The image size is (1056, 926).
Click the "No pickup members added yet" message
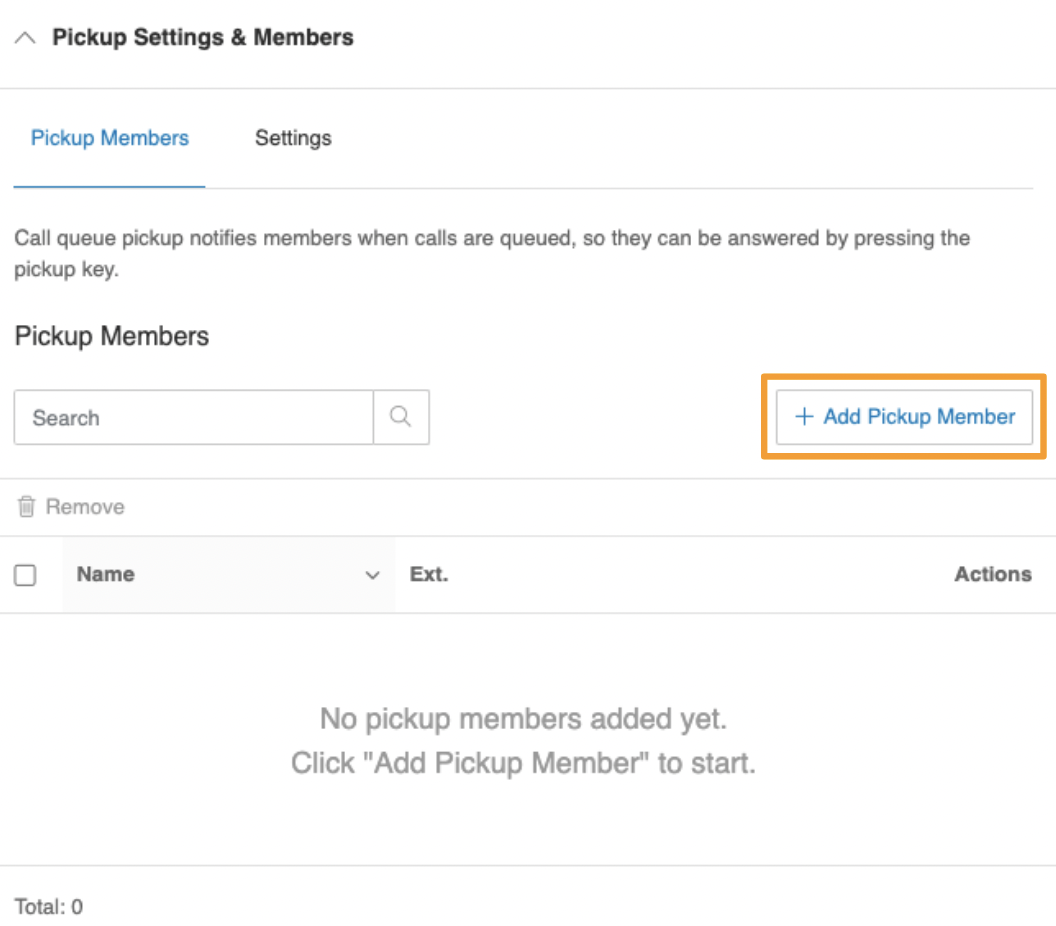click(x=523, y=718)
